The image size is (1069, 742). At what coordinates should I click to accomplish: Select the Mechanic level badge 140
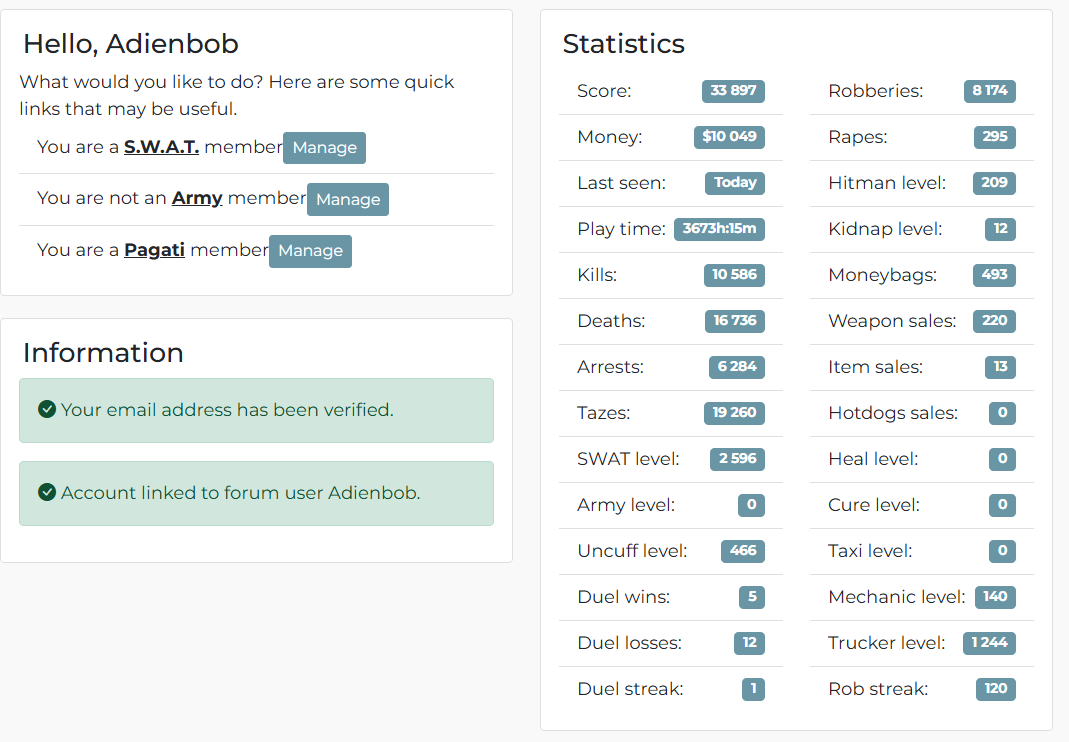point(995,597)
